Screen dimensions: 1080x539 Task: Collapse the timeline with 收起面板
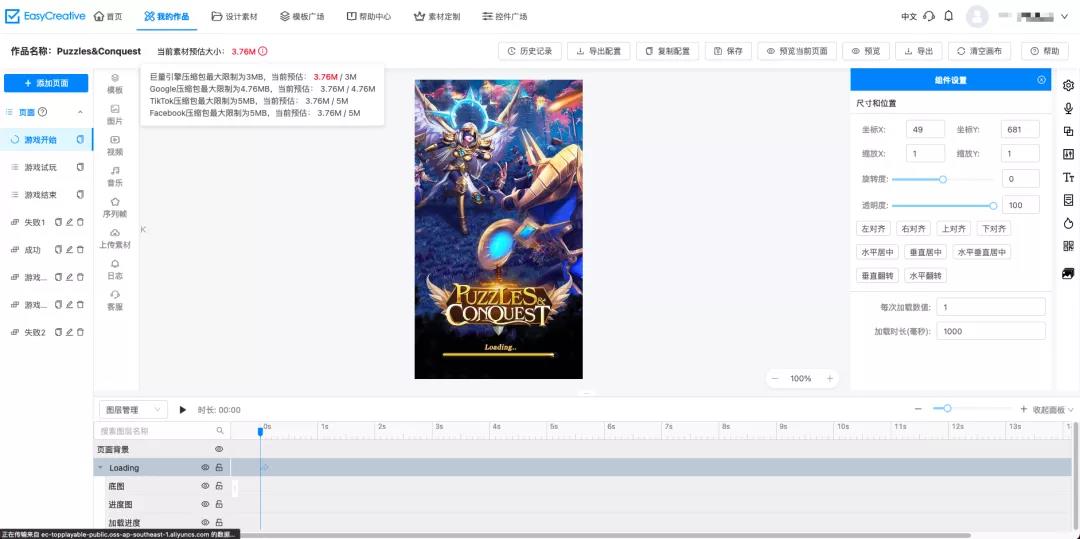point(1052,410)
